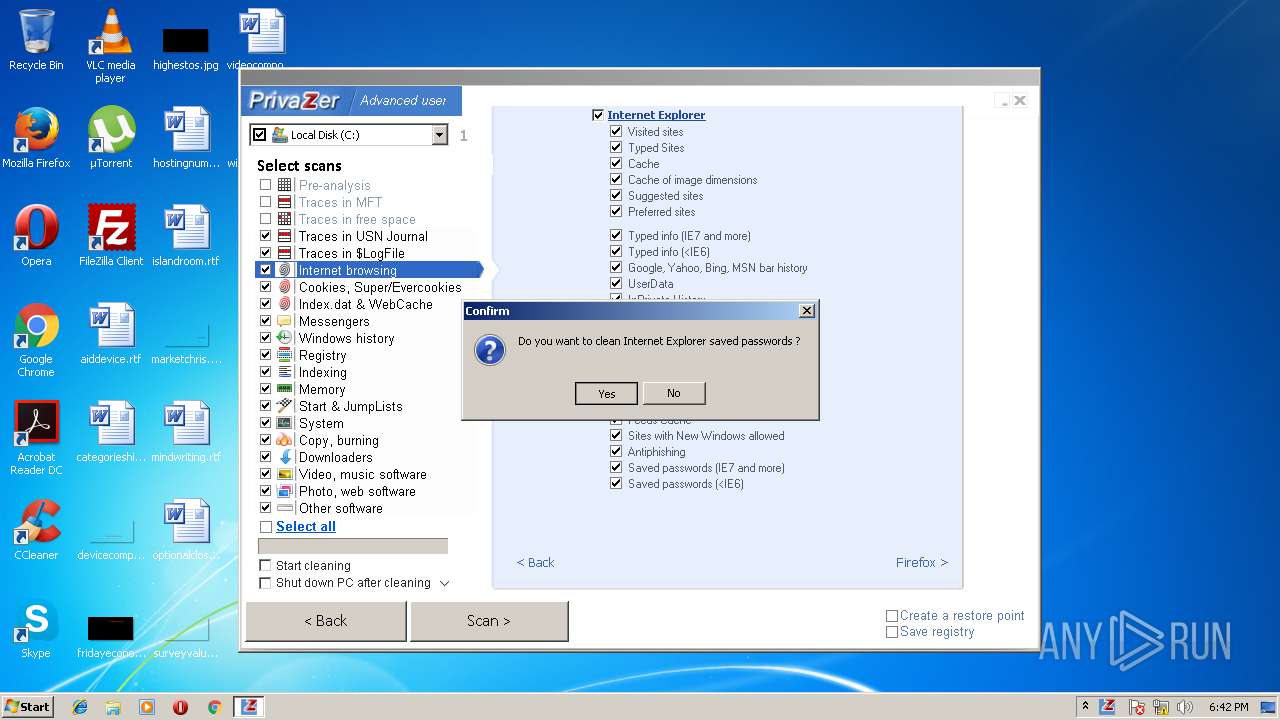Screen dimensions: 1280x720
Task: Click the Start & JumpLists icon
Action: (x=284, y=406)
